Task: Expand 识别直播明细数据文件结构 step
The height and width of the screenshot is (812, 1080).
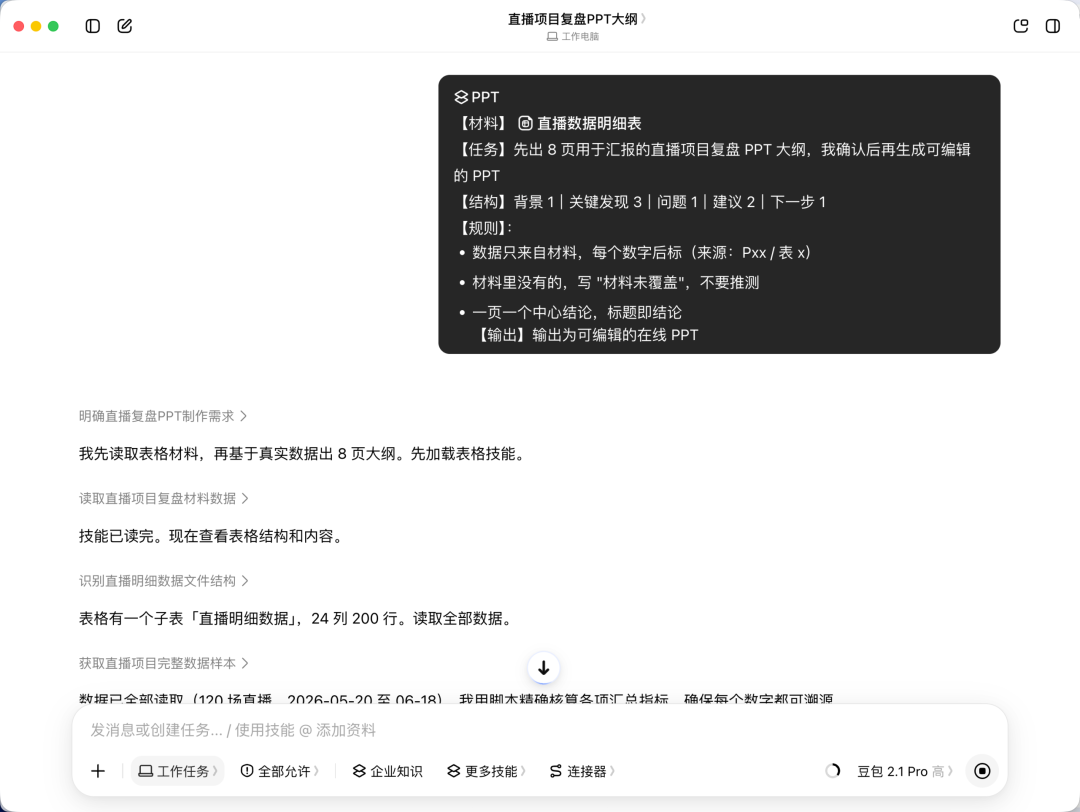Action: pyautogui.click(x=163, y=581)
